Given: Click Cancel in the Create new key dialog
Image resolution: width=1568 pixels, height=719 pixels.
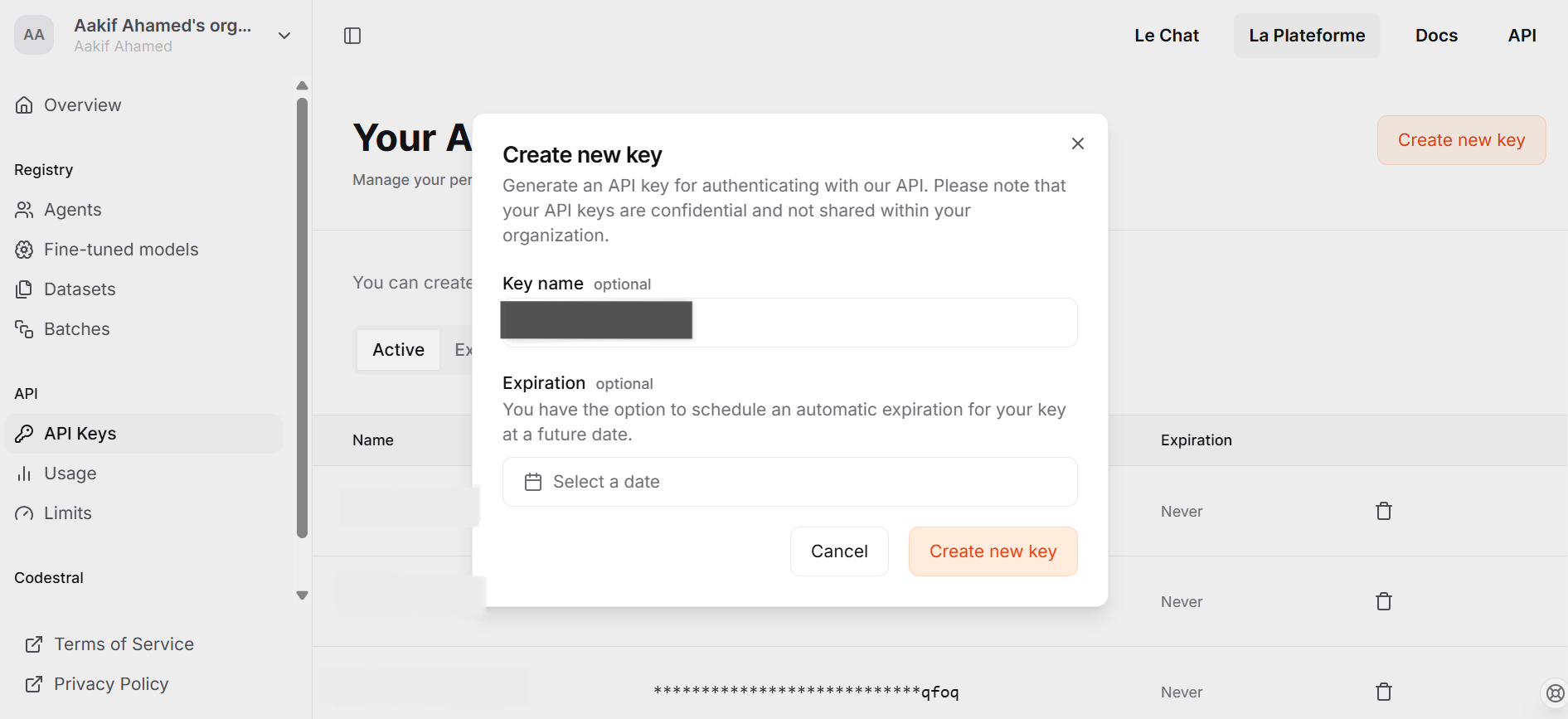Looking at the screenshot, I should click(x=838, y=551).
